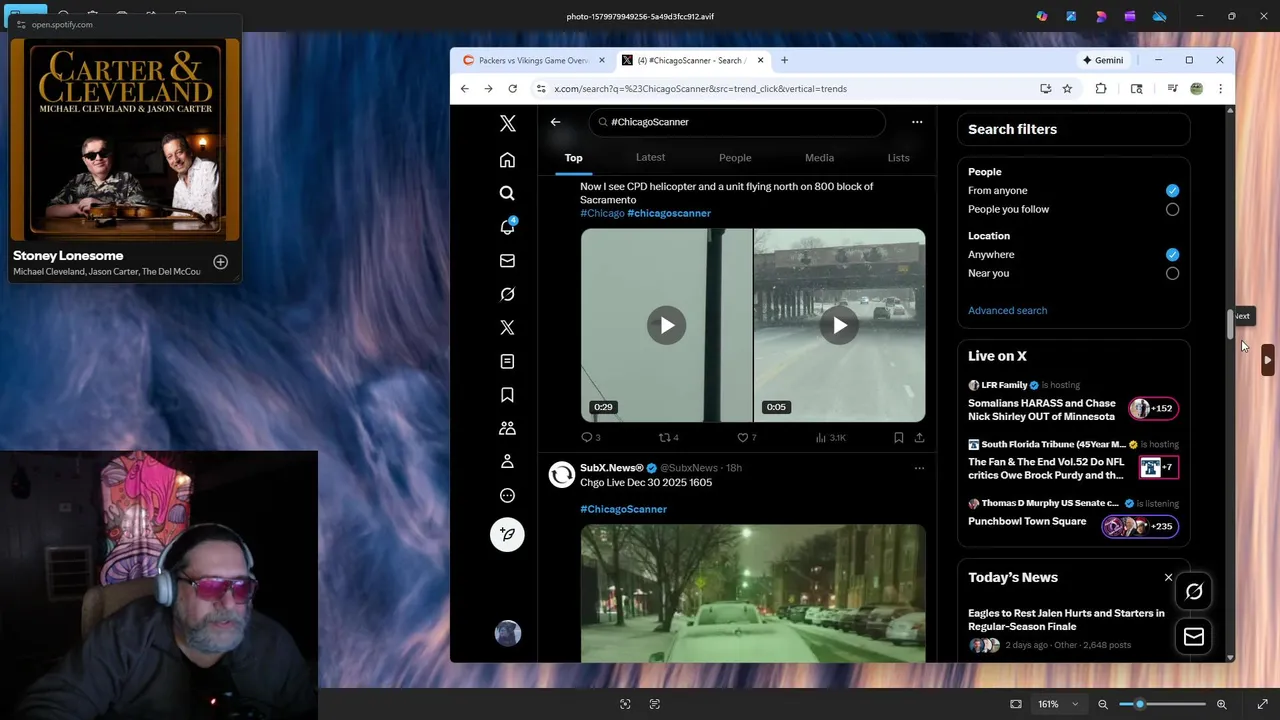Open the Chrome Extensions puzzle icon
The width and height of the screenshot is (1280, 720).
tap(1101, 89)
